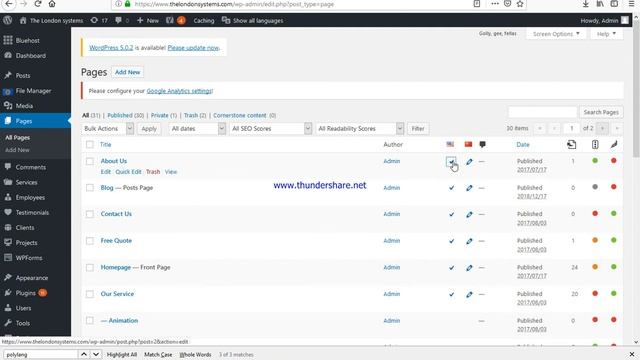This screenshot has width=640, height=360.
Task: Open the browser hamburger menu
Action: click(x=631, y=4)
